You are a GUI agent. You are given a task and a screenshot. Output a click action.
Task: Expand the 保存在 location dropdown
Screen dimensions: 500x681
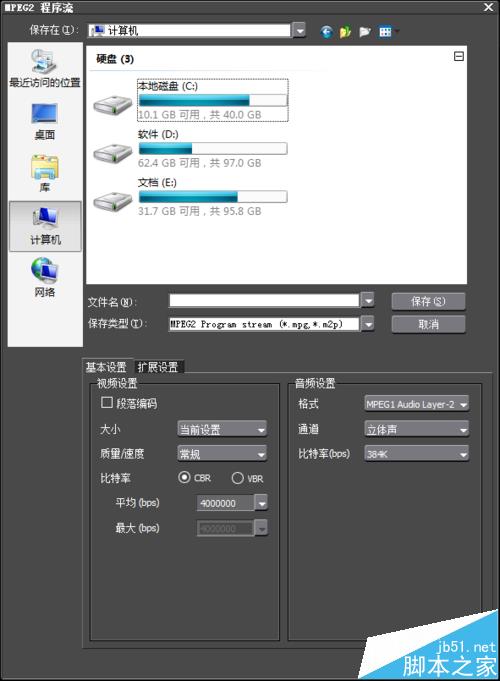[x=299, y=30]
